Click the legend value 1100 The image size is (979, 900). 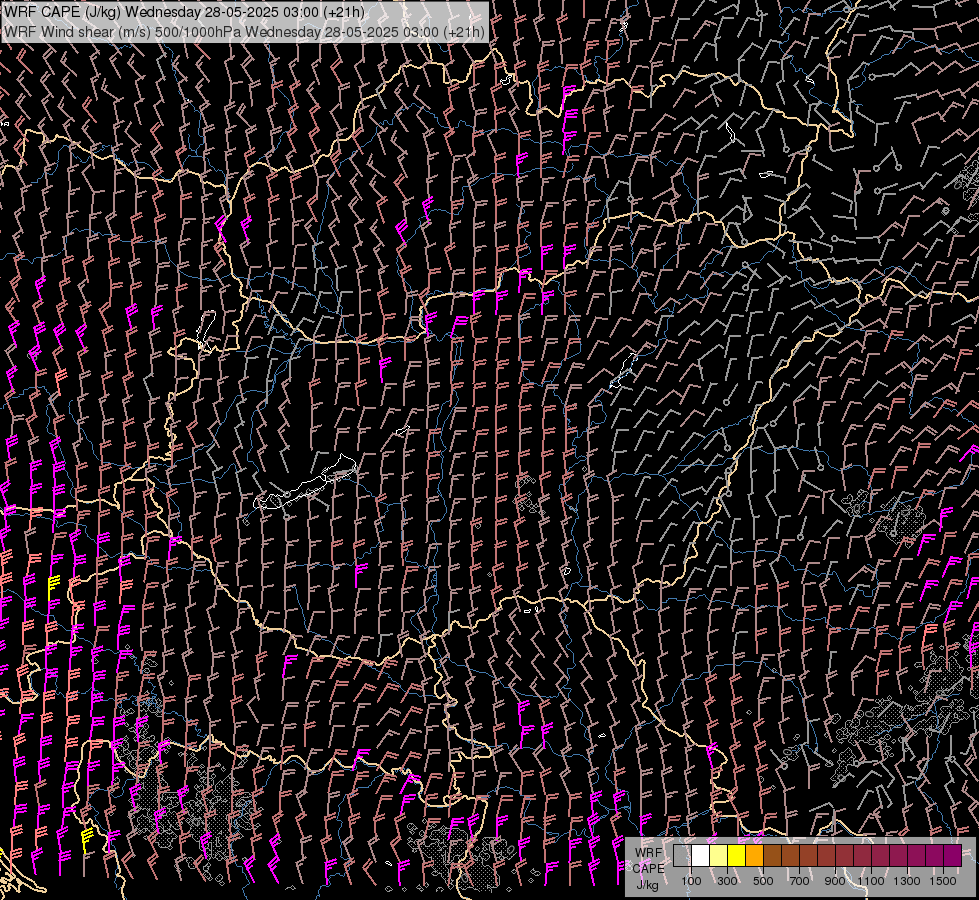[x=870, y=881]
